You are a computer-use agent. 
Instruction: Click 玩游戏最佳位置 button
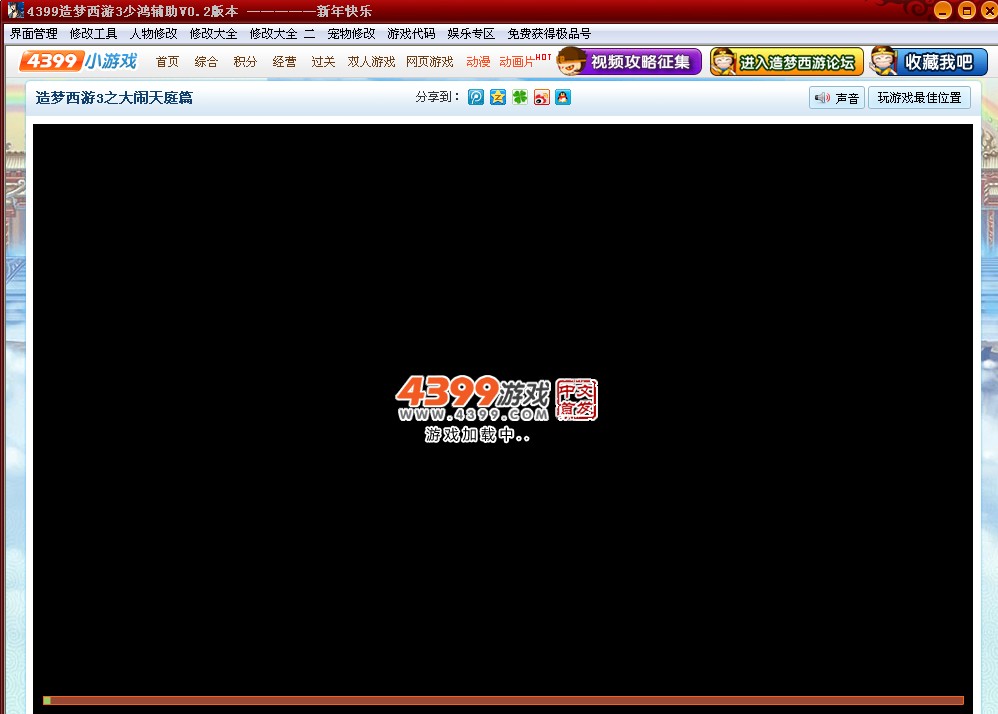tap(919, 97)
